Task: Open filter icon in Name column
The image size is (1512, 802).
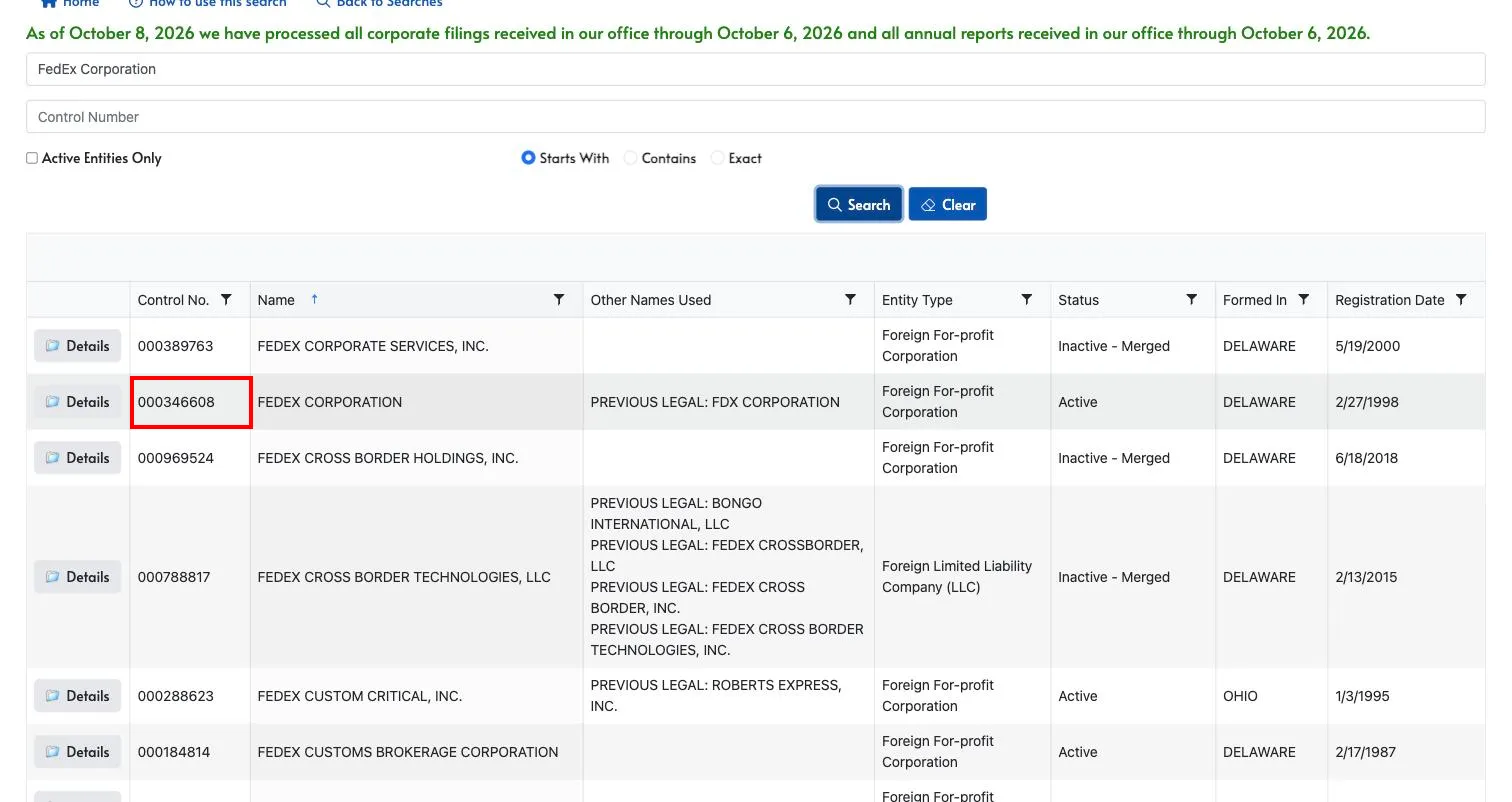Action: [559, 300]
